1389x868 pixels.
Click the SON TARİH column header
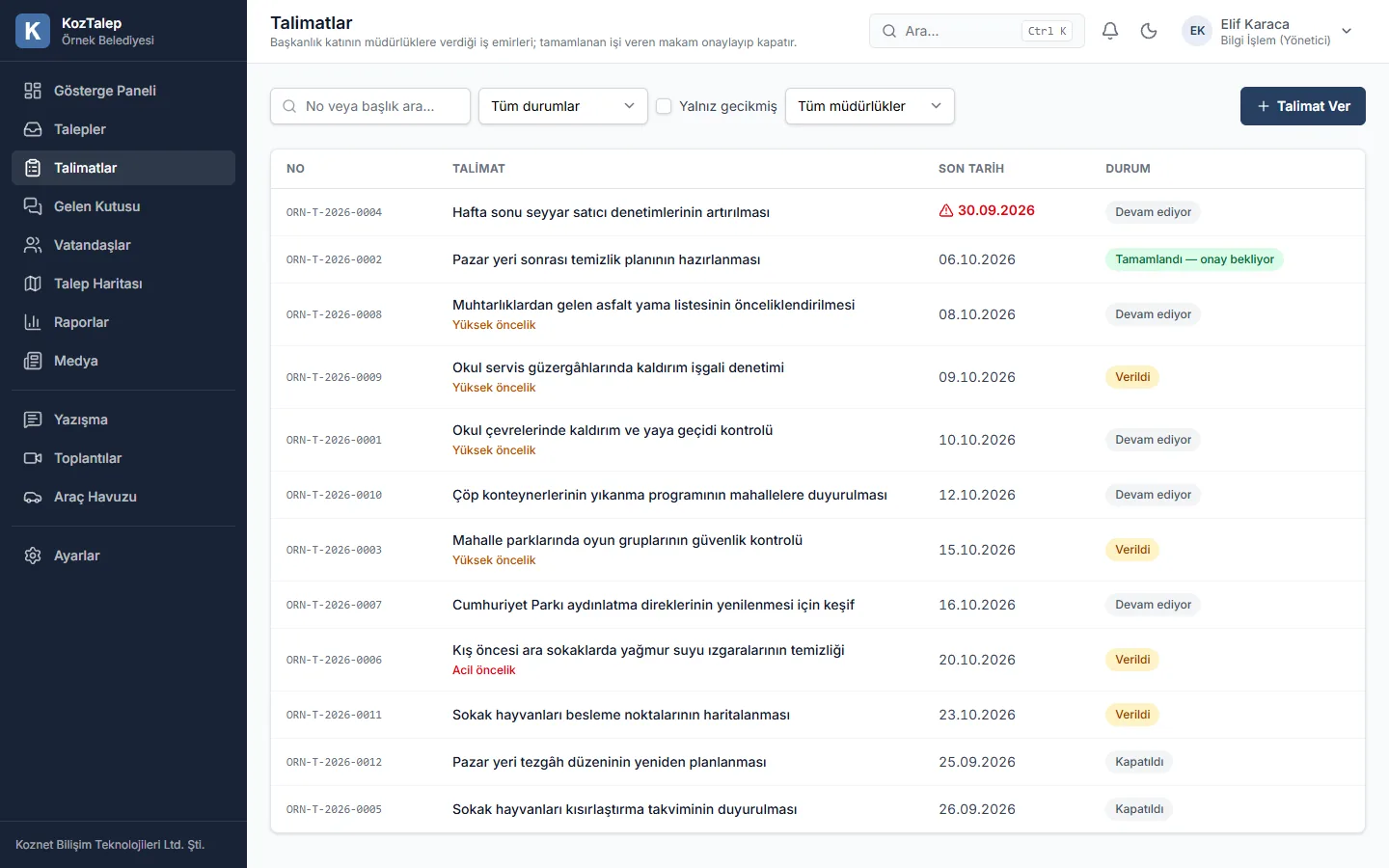click(x=971, y=169)
